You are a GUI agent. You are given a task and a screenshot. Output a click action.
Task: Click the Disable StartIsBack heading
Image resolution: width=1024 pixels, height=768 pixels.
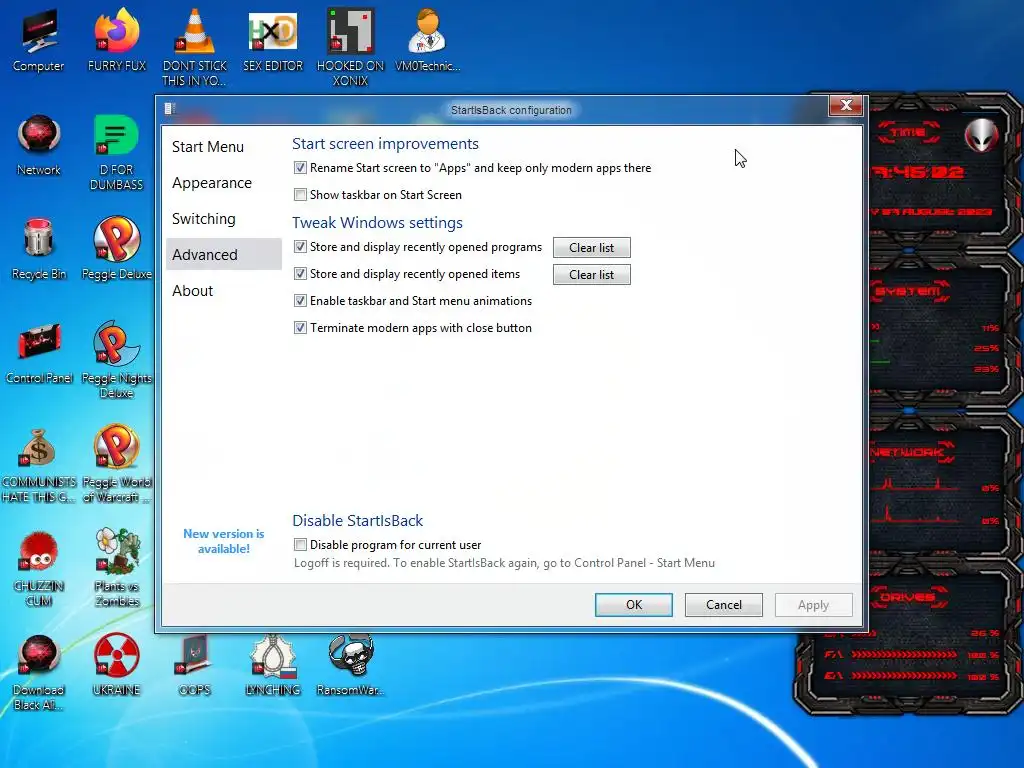pyautogui.click(x=357, y=520)
